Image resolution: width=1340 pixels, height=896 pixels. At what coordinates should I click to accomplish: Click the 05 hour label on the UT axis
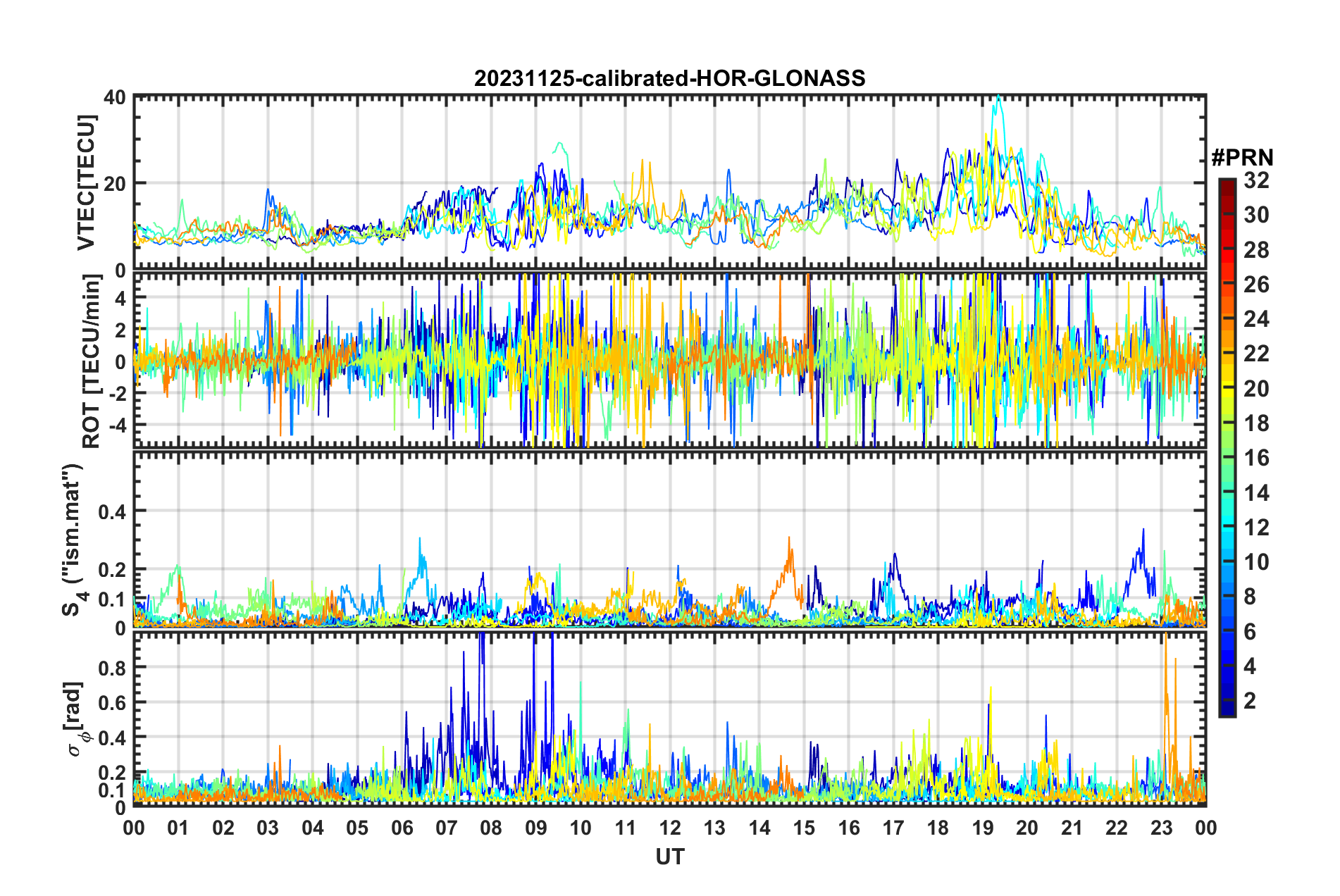point(357,828)
